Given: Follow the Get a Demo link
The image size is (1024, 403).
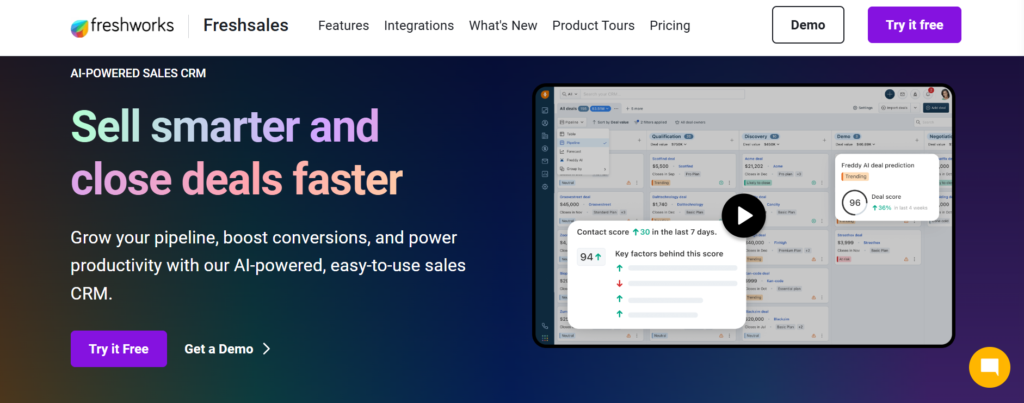Looking at the screenshot, I should (x=218, y=349).
